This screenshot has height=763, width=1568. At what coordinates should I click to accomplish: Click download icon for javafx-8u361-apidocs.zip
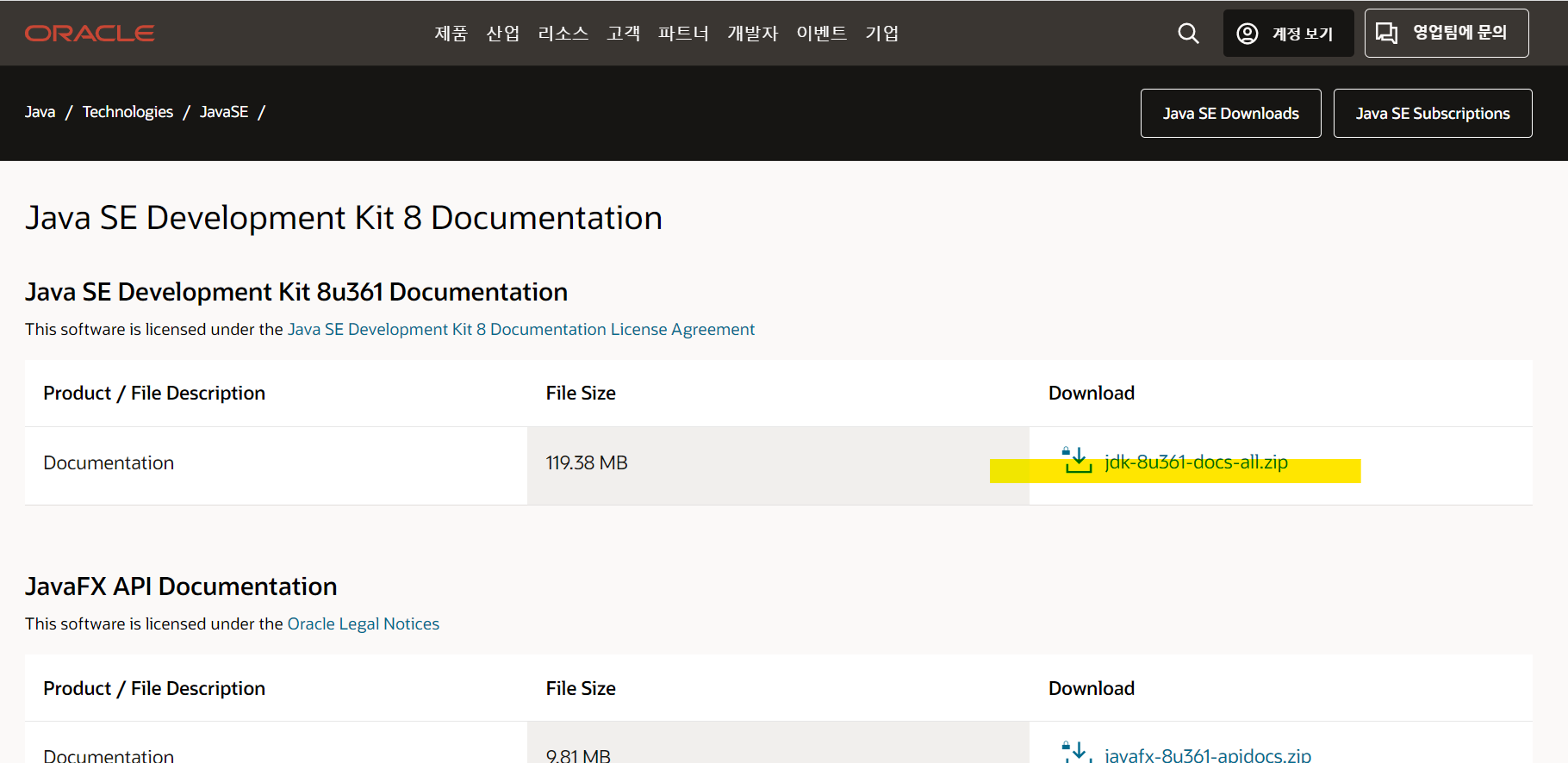[1077, 751]
